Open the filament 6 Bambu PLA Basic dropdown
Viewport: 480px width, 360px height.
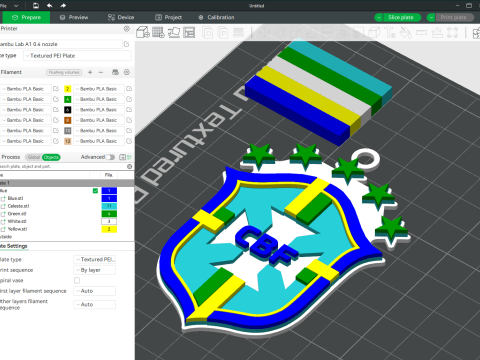coord(99,110)
